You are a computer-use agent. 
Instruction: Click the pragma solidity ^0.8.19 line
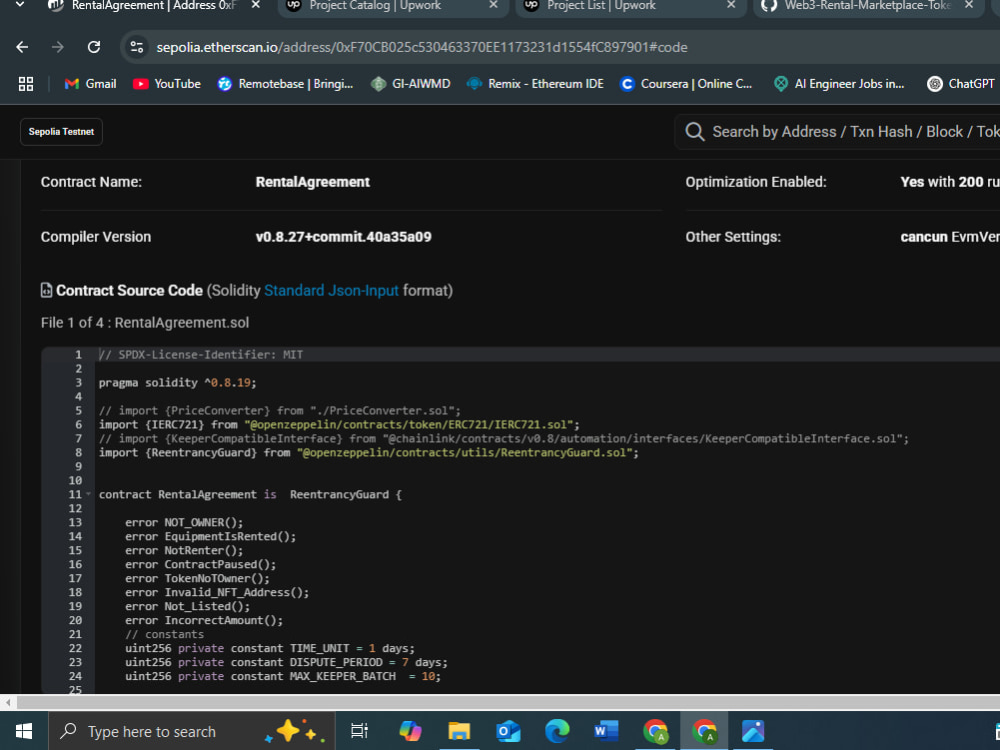click(x=177, y=383)
